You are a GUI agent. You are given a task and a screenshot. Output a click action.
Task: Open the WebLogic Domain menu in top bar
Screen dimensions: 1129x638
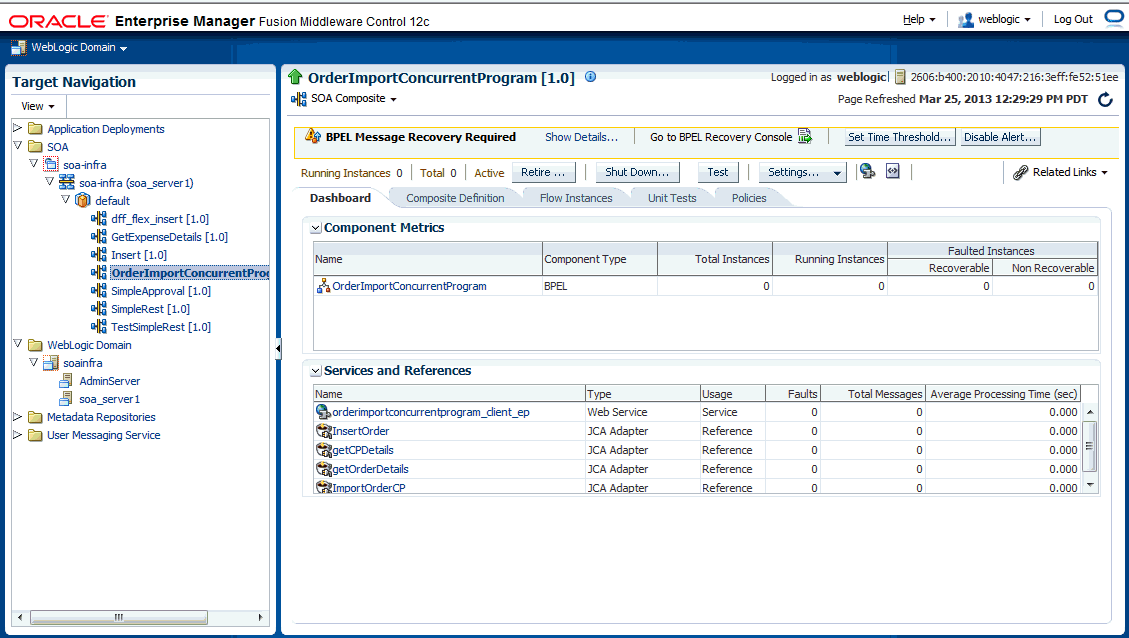click(79, 48)
